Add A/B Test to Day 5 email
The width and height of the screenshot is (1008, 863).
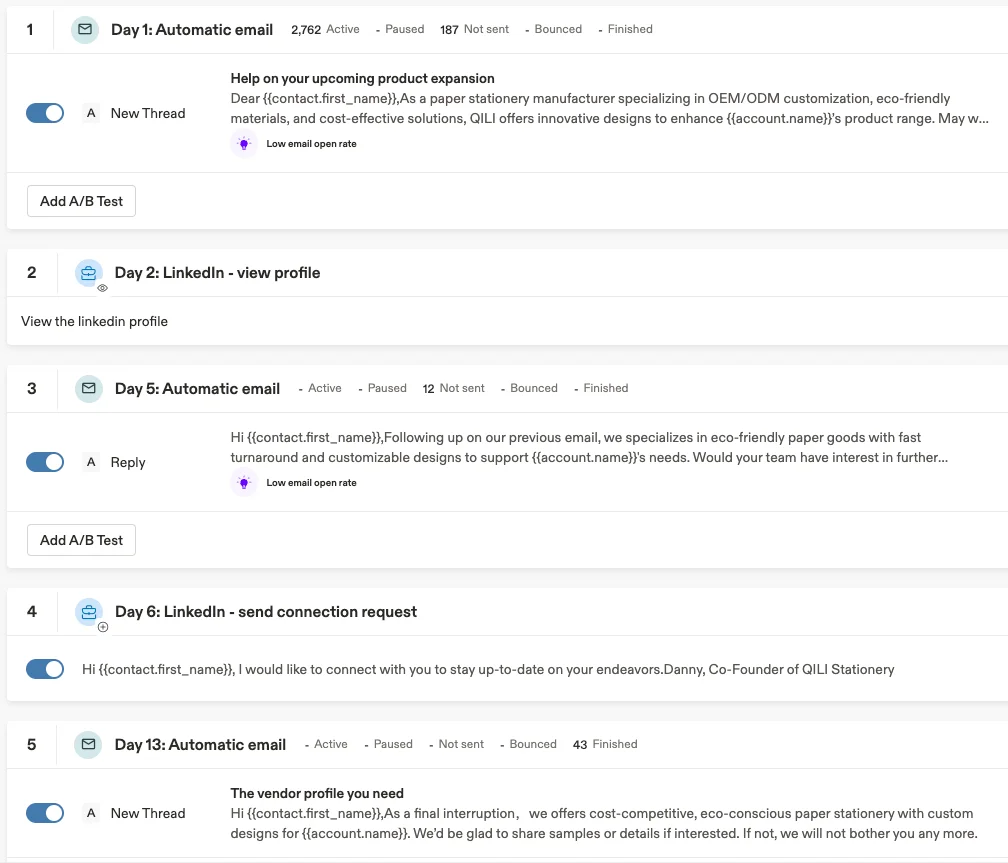(x=81, y=540)
